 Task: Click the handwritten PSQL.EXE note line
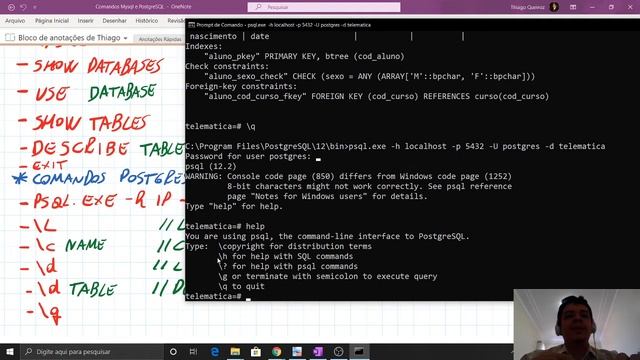click(x=103, y=200)
